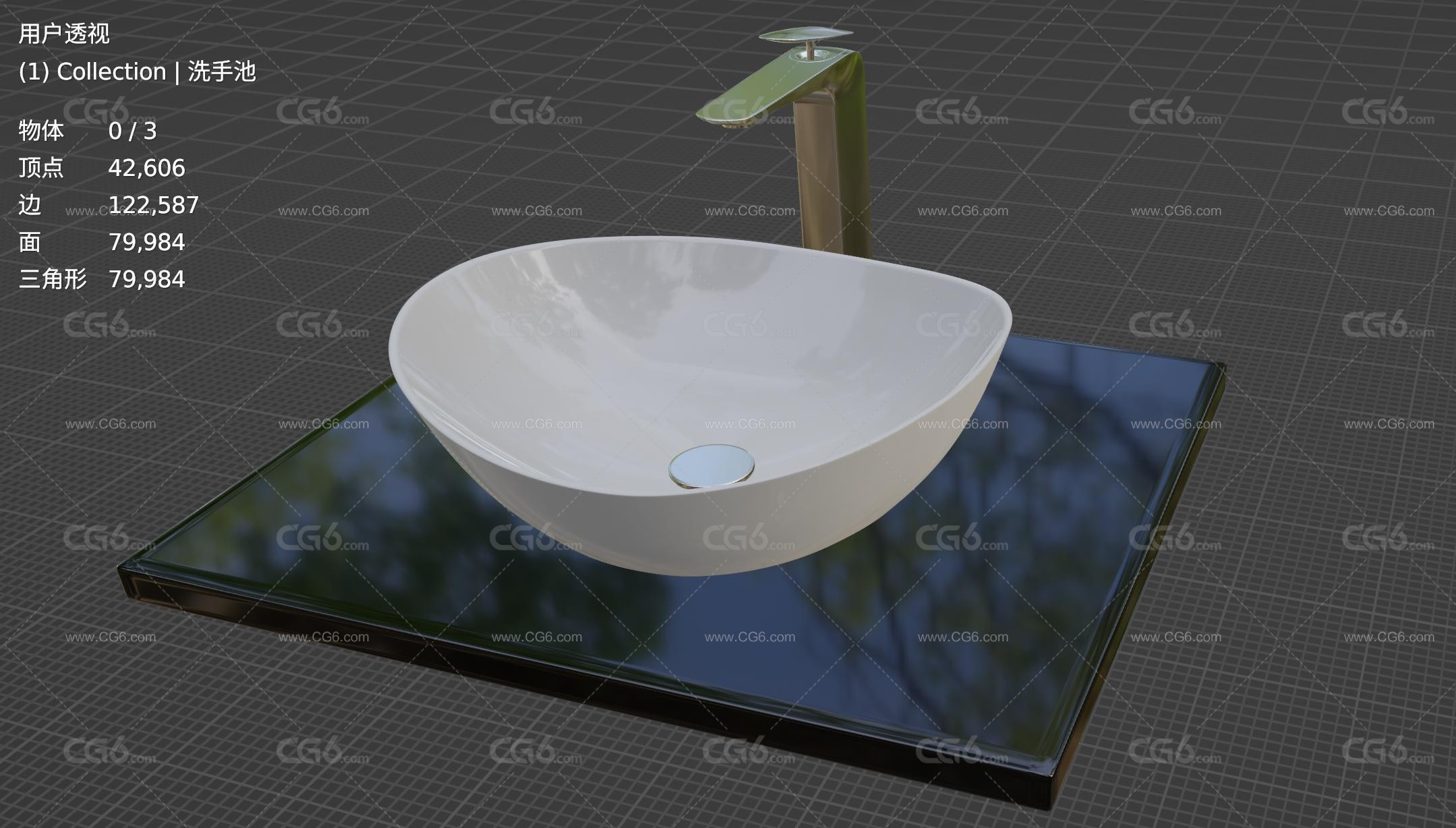
Task: Click the '顶点' statistics label
Action: pos(41,168)
